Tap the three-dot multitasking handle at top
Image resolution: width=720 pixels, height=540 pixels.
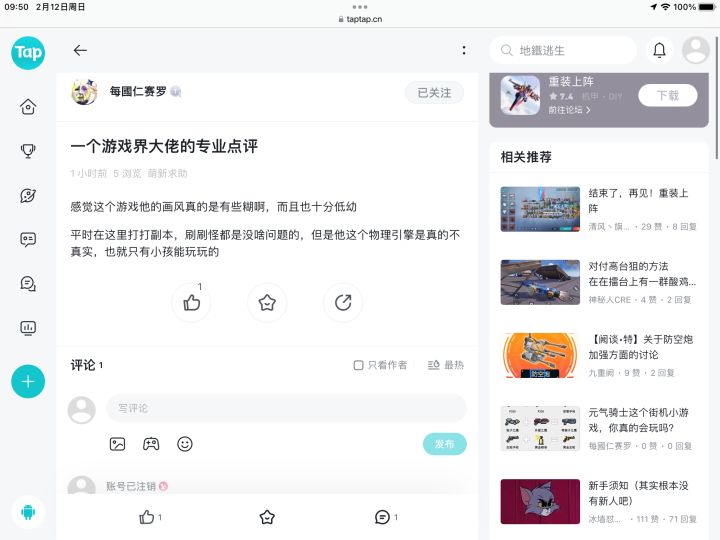[x=360, y=7]
